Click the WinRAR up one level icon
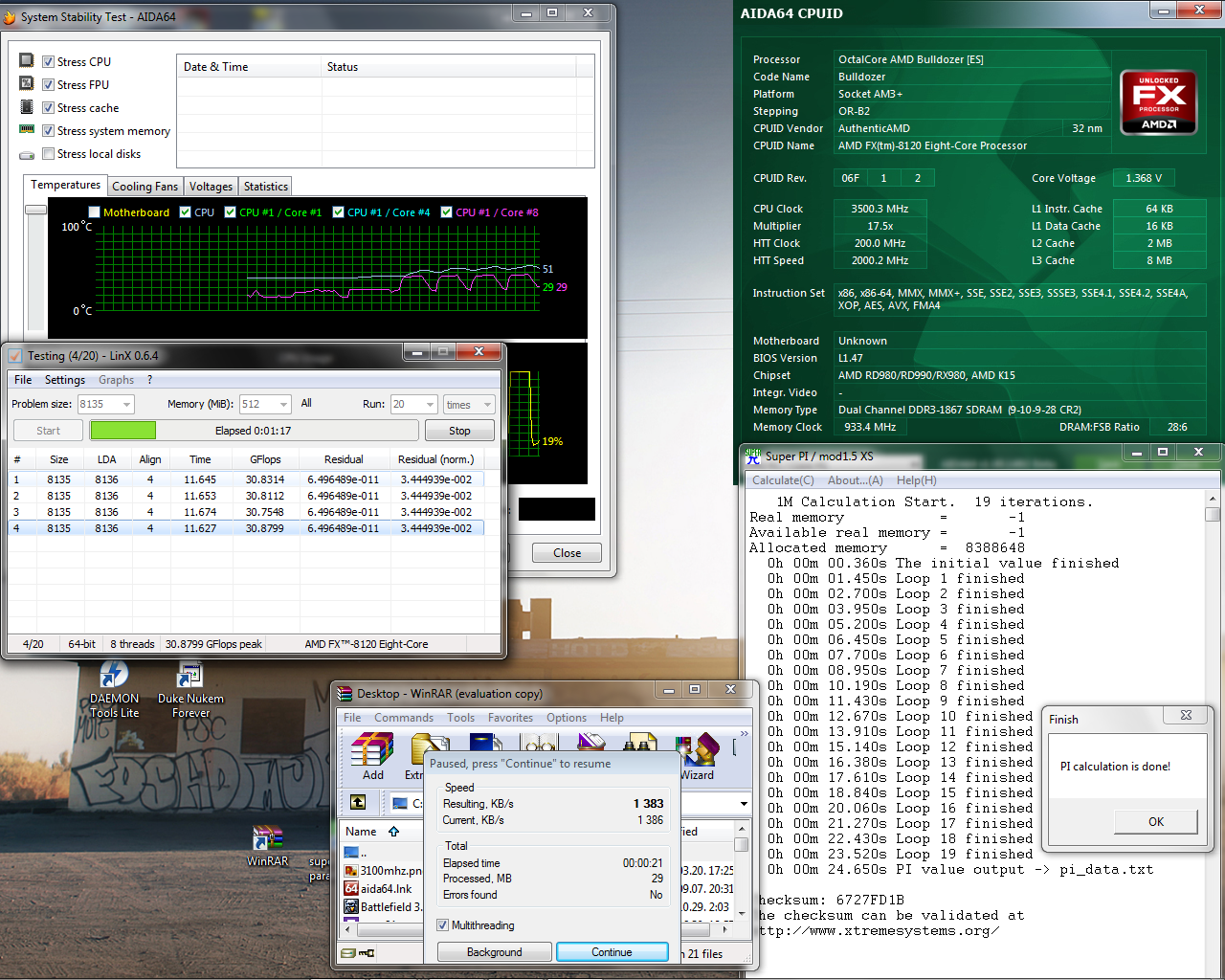Screen dimensions: 1225x980 (358, 802)
